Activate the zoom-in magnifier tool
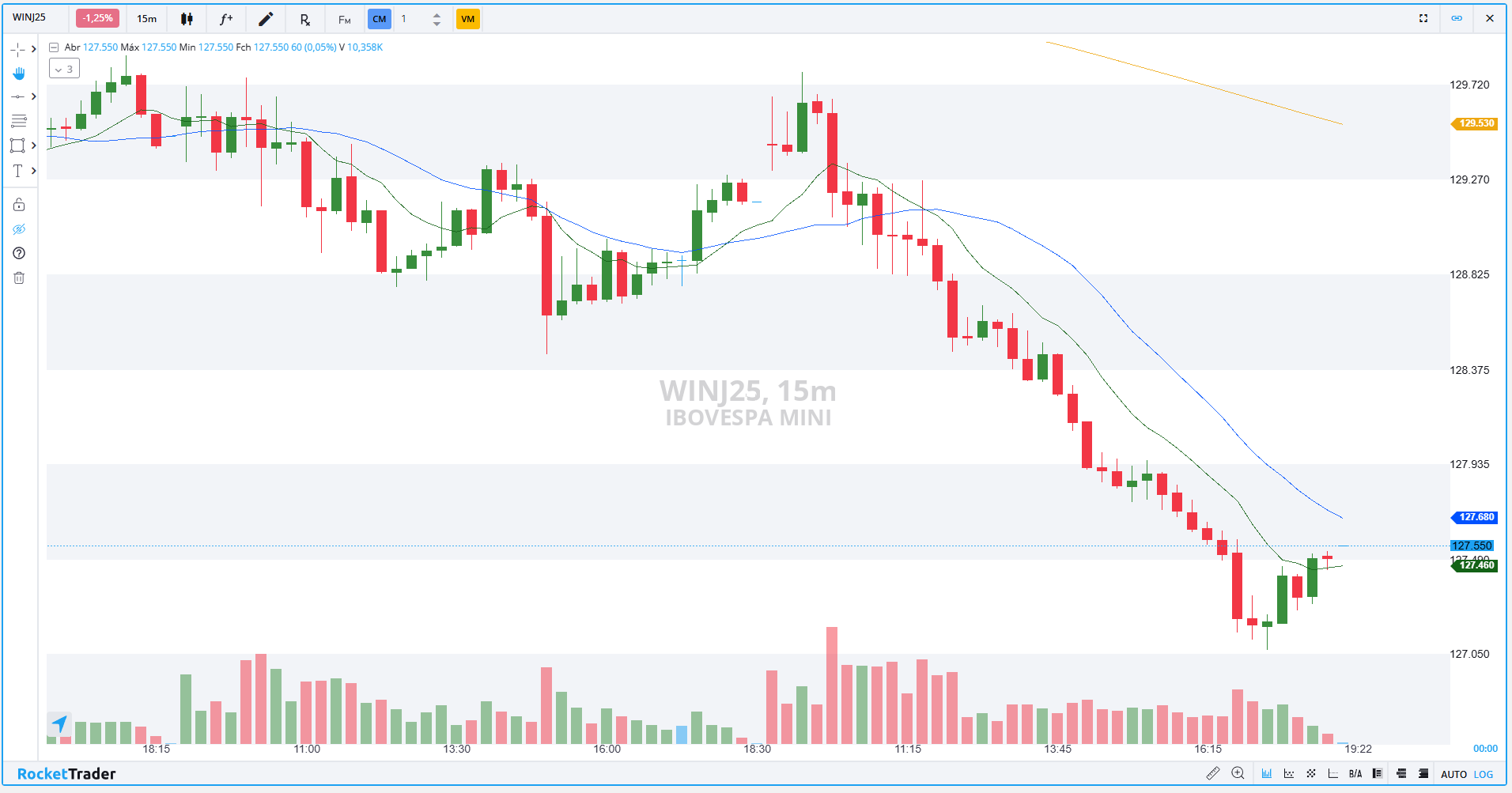 click(1238, 774)
